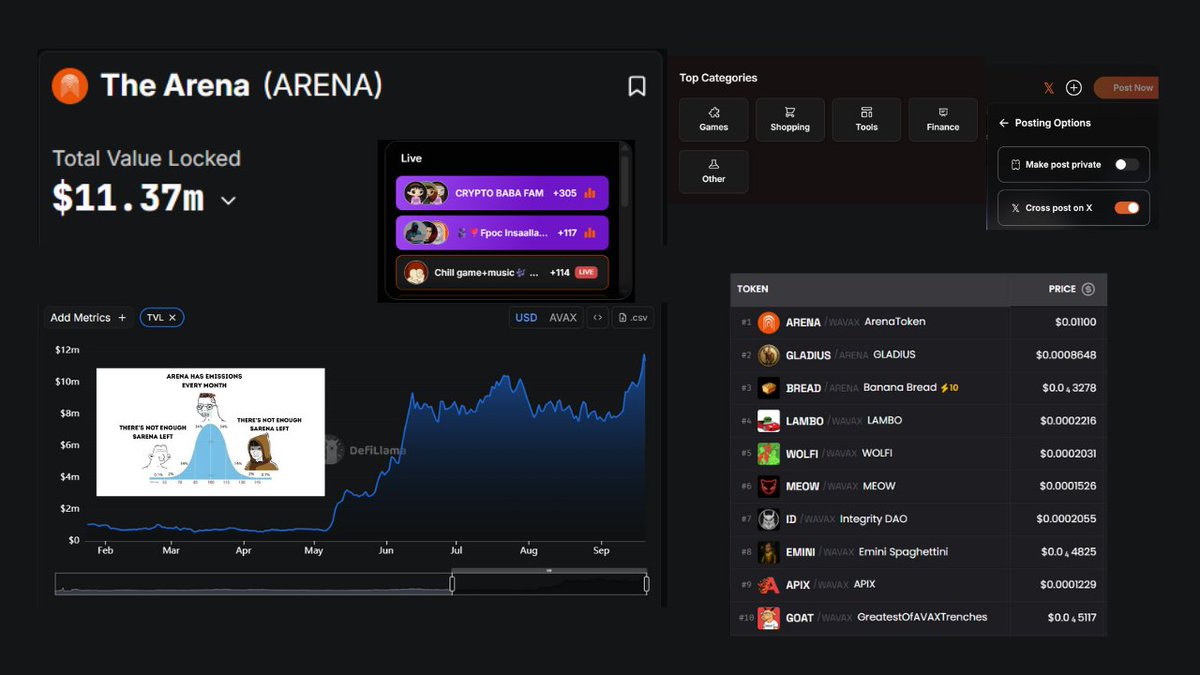Click the LIVE badge on Chill game+music

586,272
